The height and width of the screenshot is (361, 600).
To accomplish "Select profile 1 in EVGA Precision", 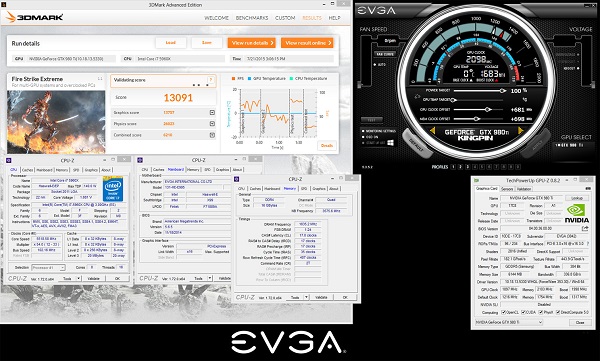I will [453, 167].
